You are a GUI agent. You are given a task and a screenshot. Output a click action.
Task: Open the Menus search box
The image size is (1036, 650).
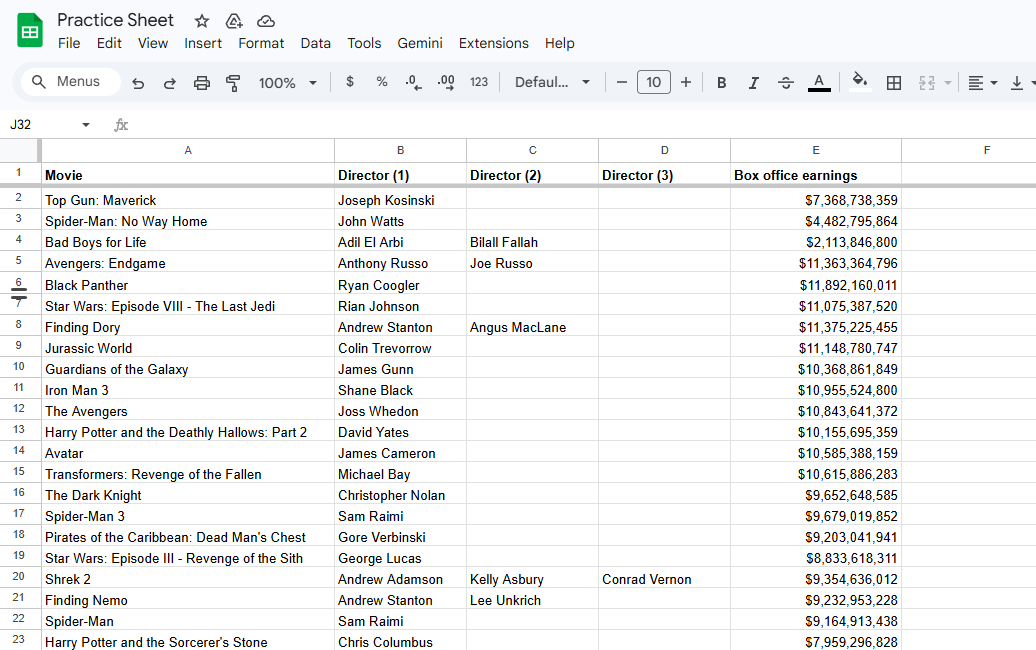tap(69, 82)
